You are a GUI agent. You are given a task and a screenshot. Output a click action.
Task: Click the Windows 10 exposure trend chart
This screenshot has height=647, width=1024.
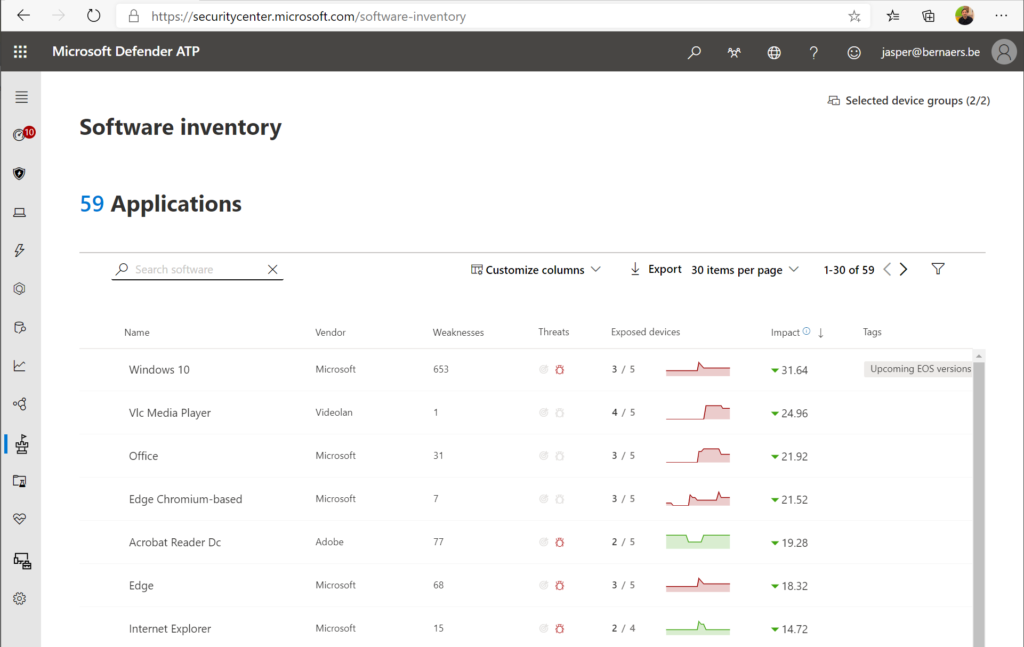pos(697,369)
